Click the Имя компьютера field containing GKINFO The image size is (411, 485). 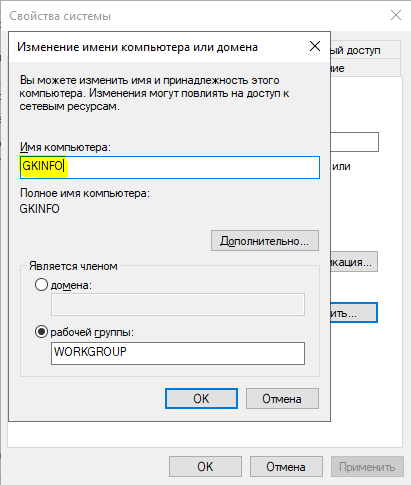click(170, 167)
